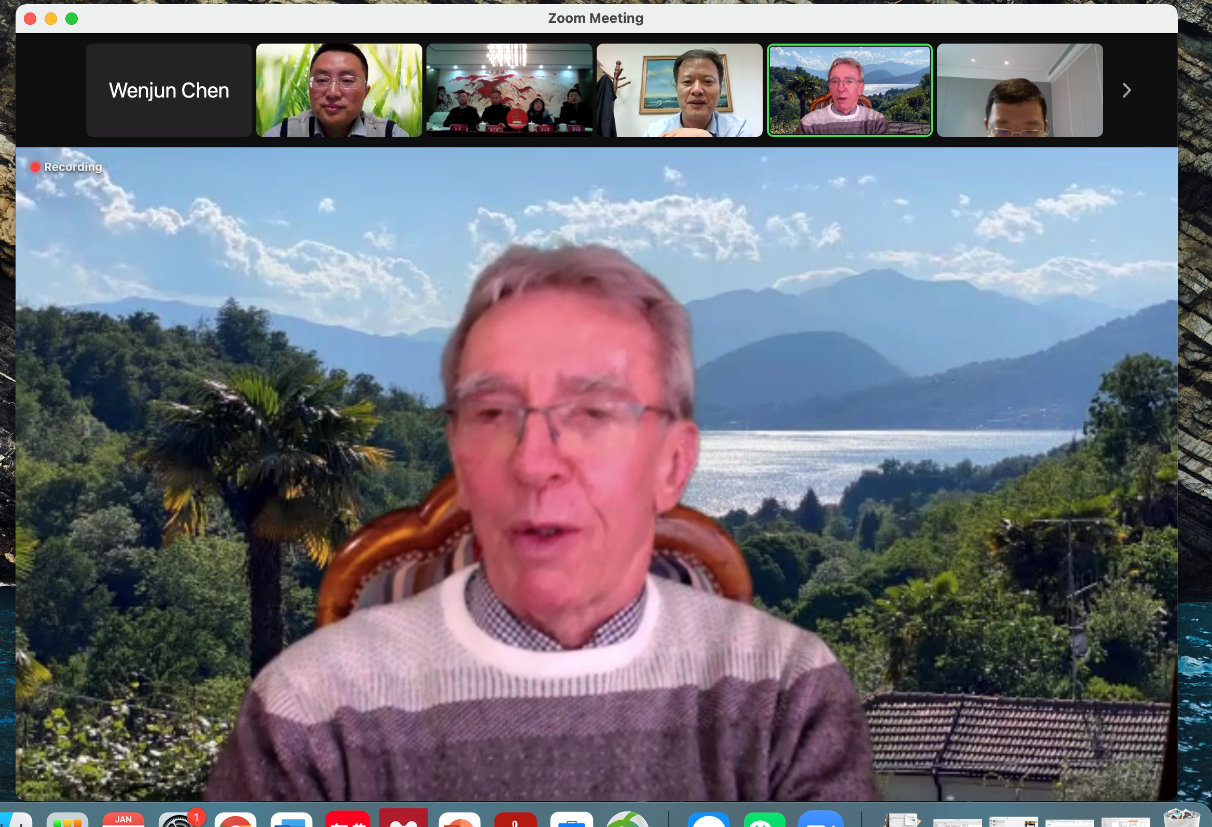Close the Zoom Meeting window
Viewport: 1212px width, 827px height.
point(29,19)
